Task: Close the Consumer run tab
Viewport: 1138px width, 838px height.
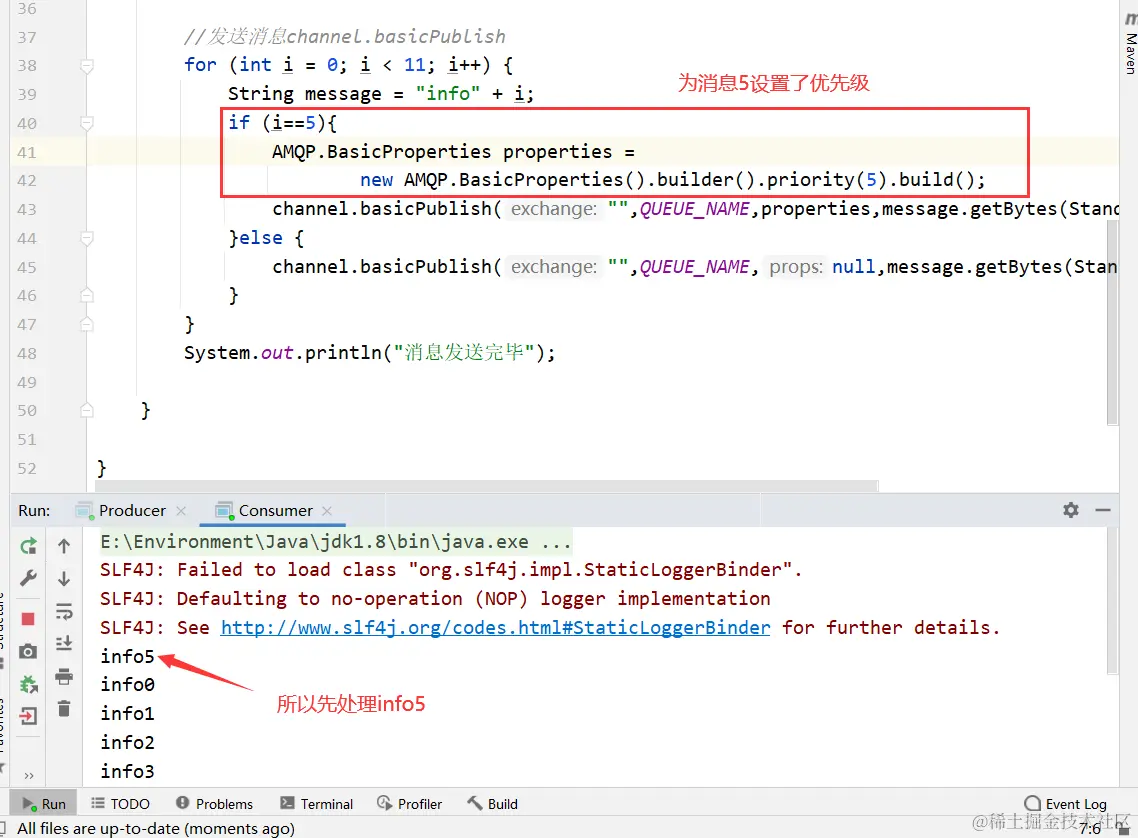Action: click(327, 511)
